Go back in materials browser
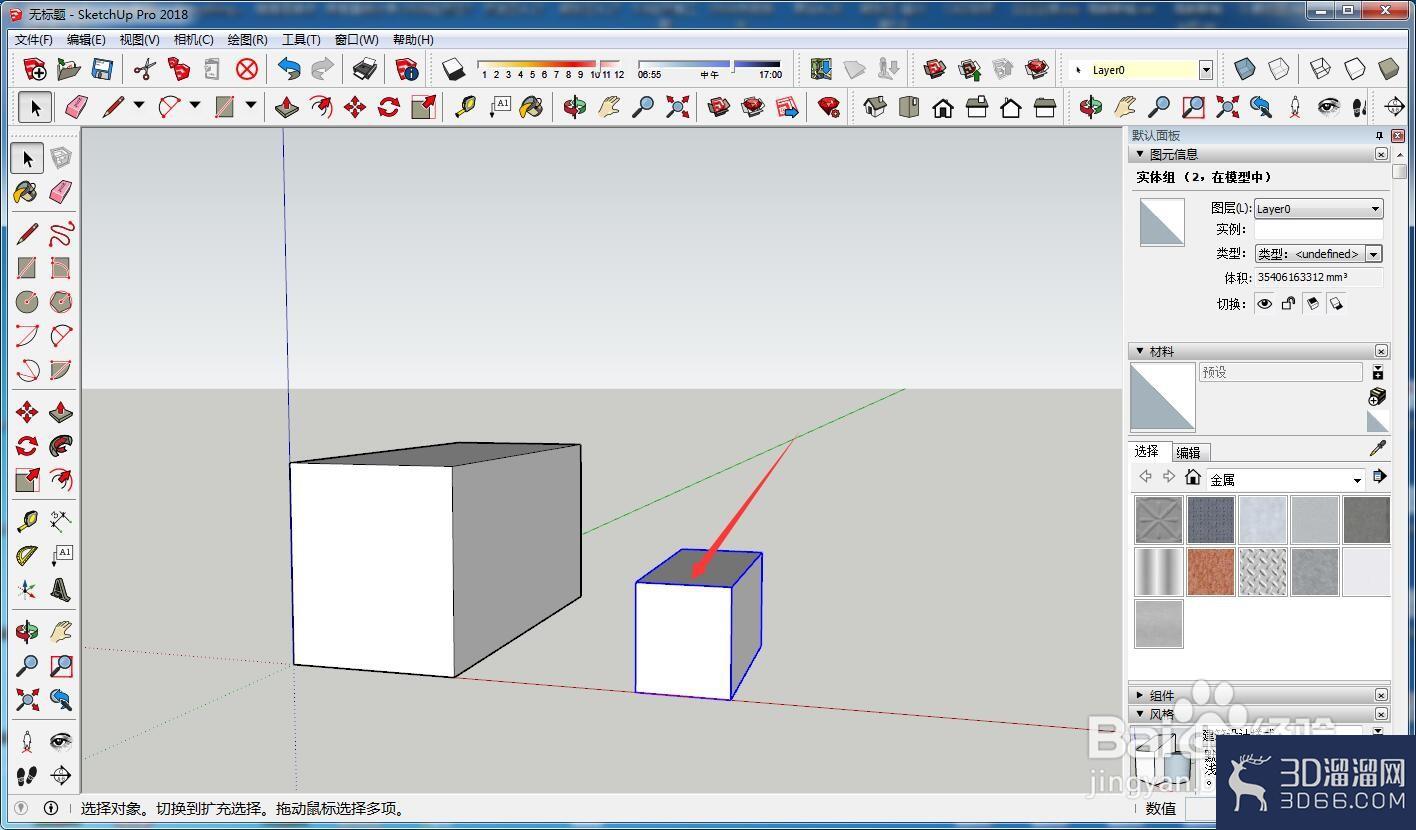 (1145, 477)
